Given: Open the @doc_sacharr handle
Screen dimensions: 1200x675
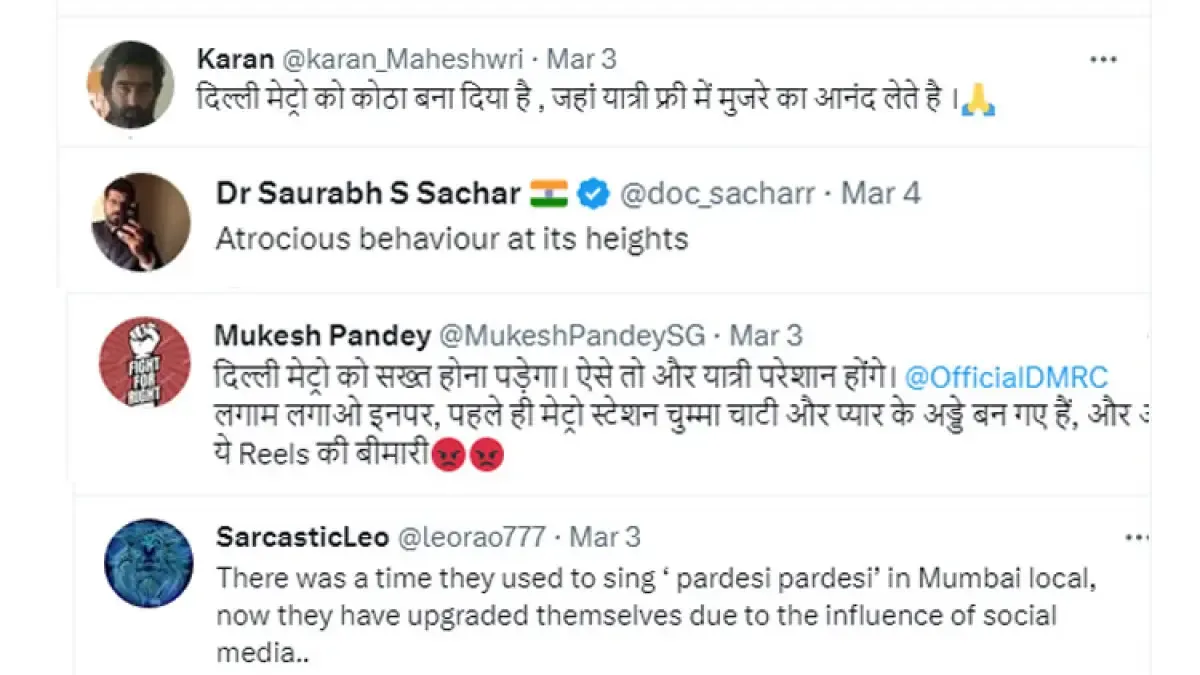Looking at the screenshot, I should tap(718, 194).
